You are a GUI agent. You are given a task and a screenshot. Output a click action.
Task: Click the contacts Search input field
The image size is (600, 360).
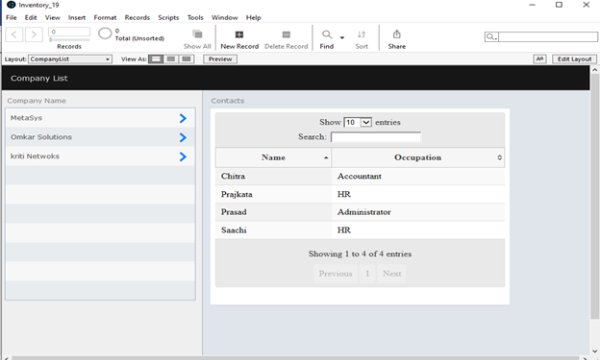[x=376, y=137]
